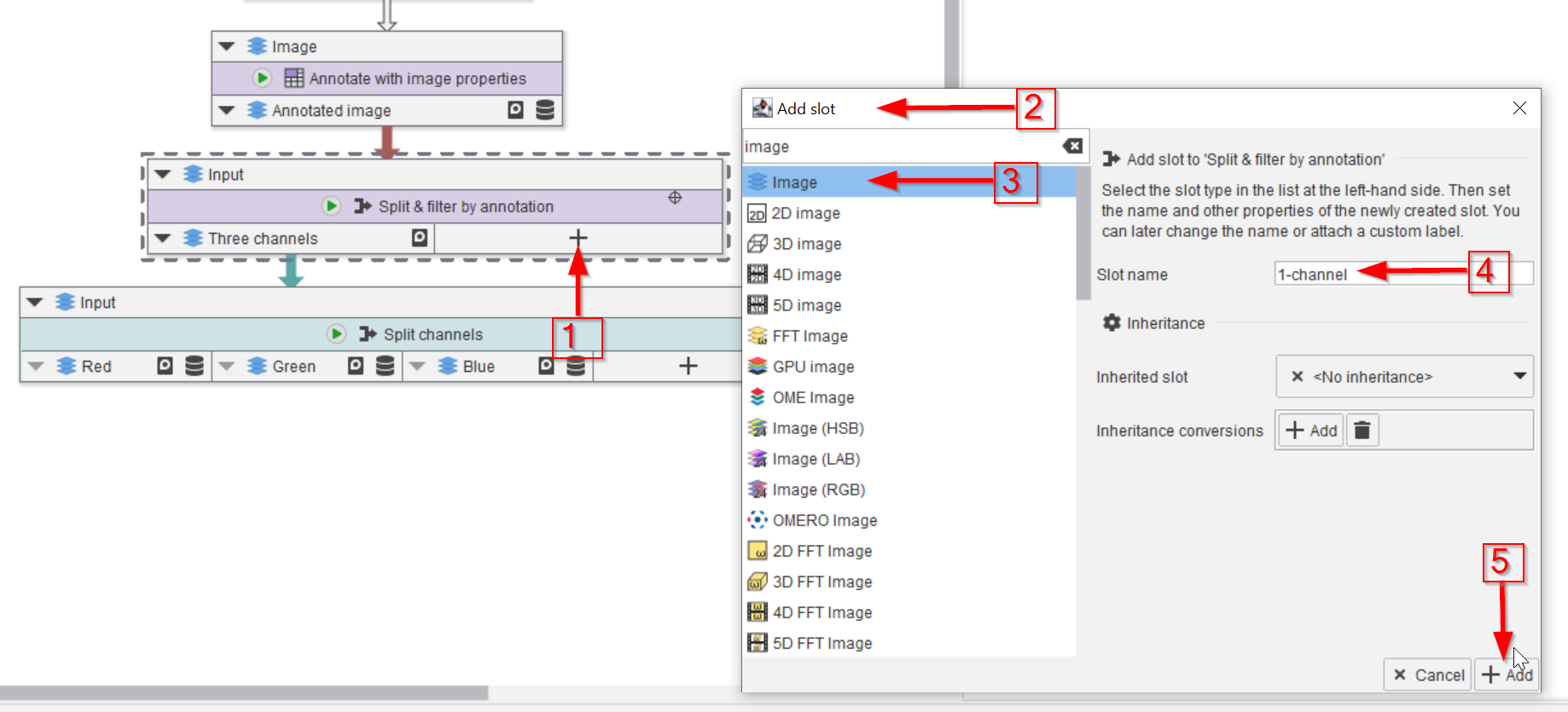Clear the image search field
This screenshot has width=1568, height=712.
point(1072,147)
